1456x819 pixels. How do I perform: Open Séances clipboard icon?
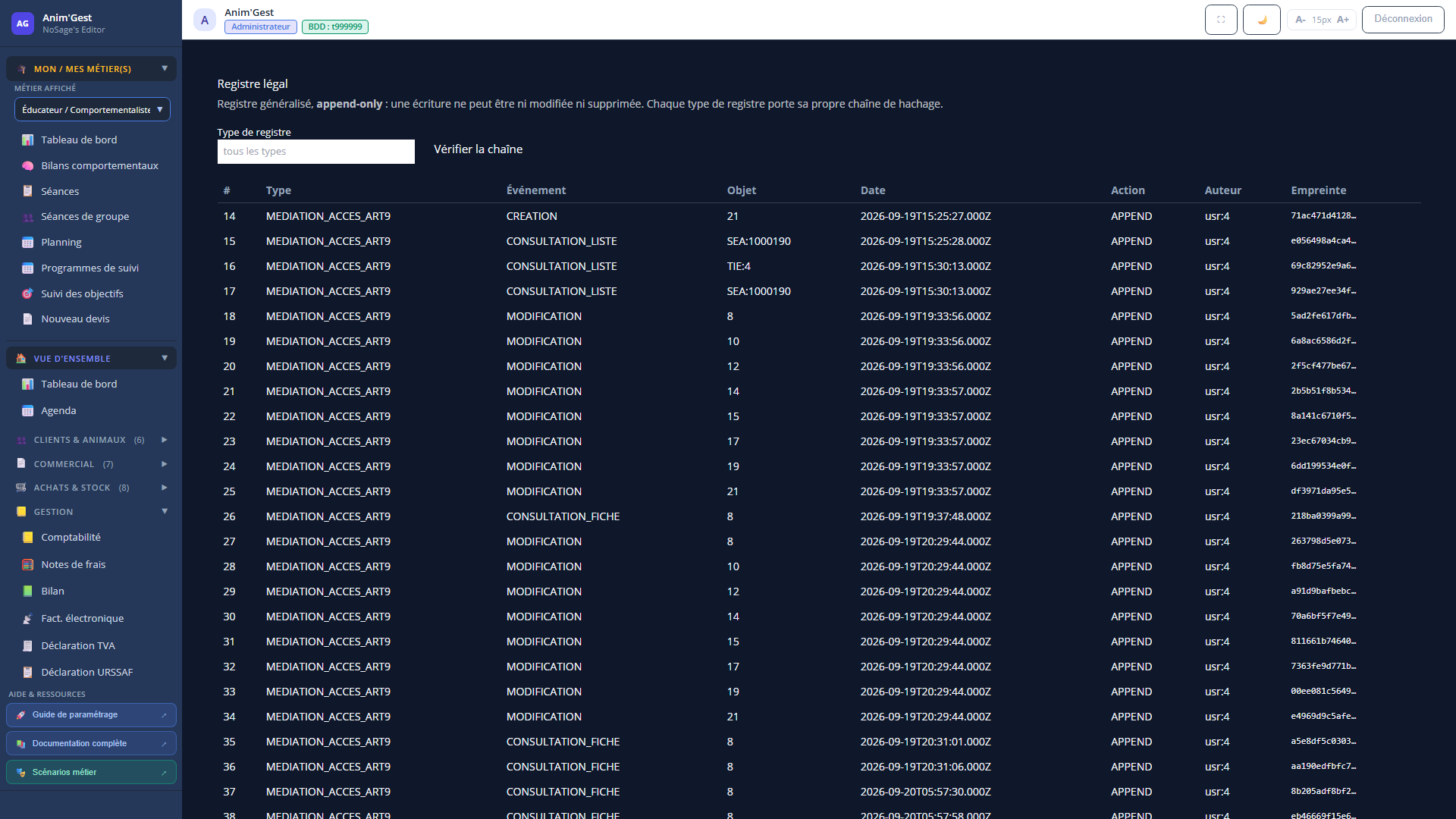(27, 191)
